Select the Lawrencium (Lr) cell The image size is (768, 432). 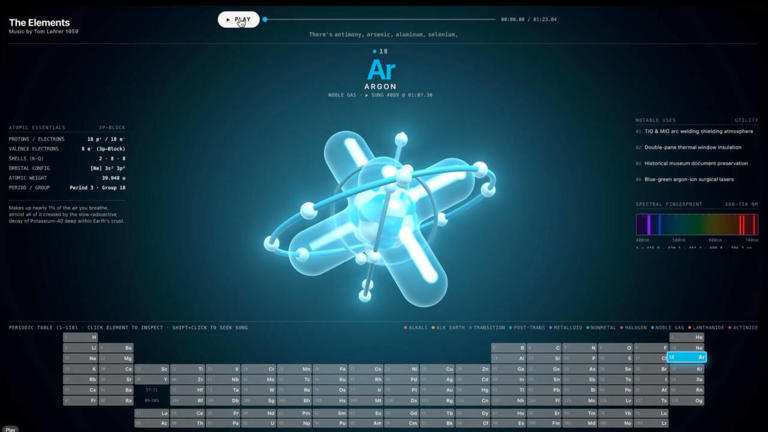[651, 423]
